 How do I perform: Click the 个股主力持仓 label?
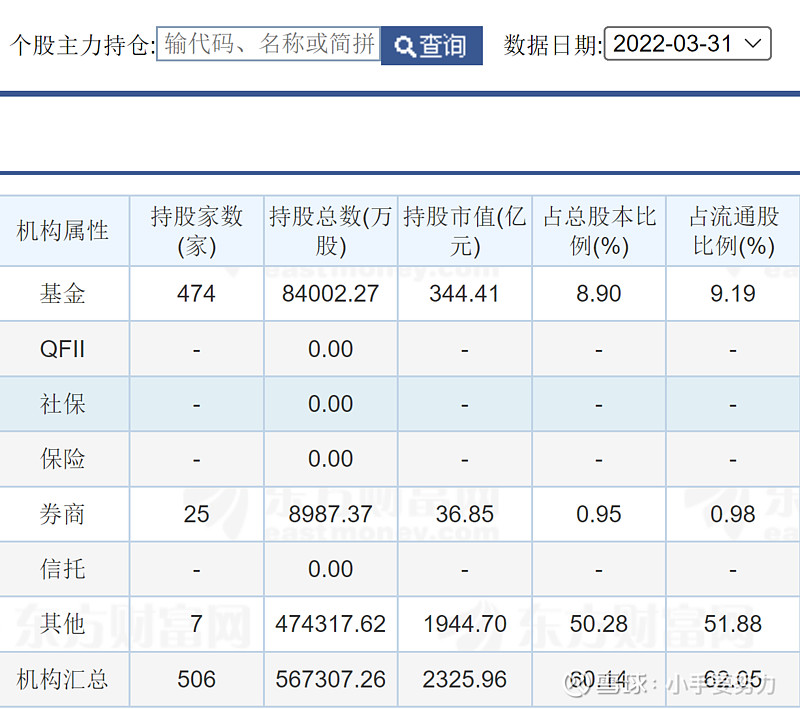pyautogui.click(x=82, y=45)
